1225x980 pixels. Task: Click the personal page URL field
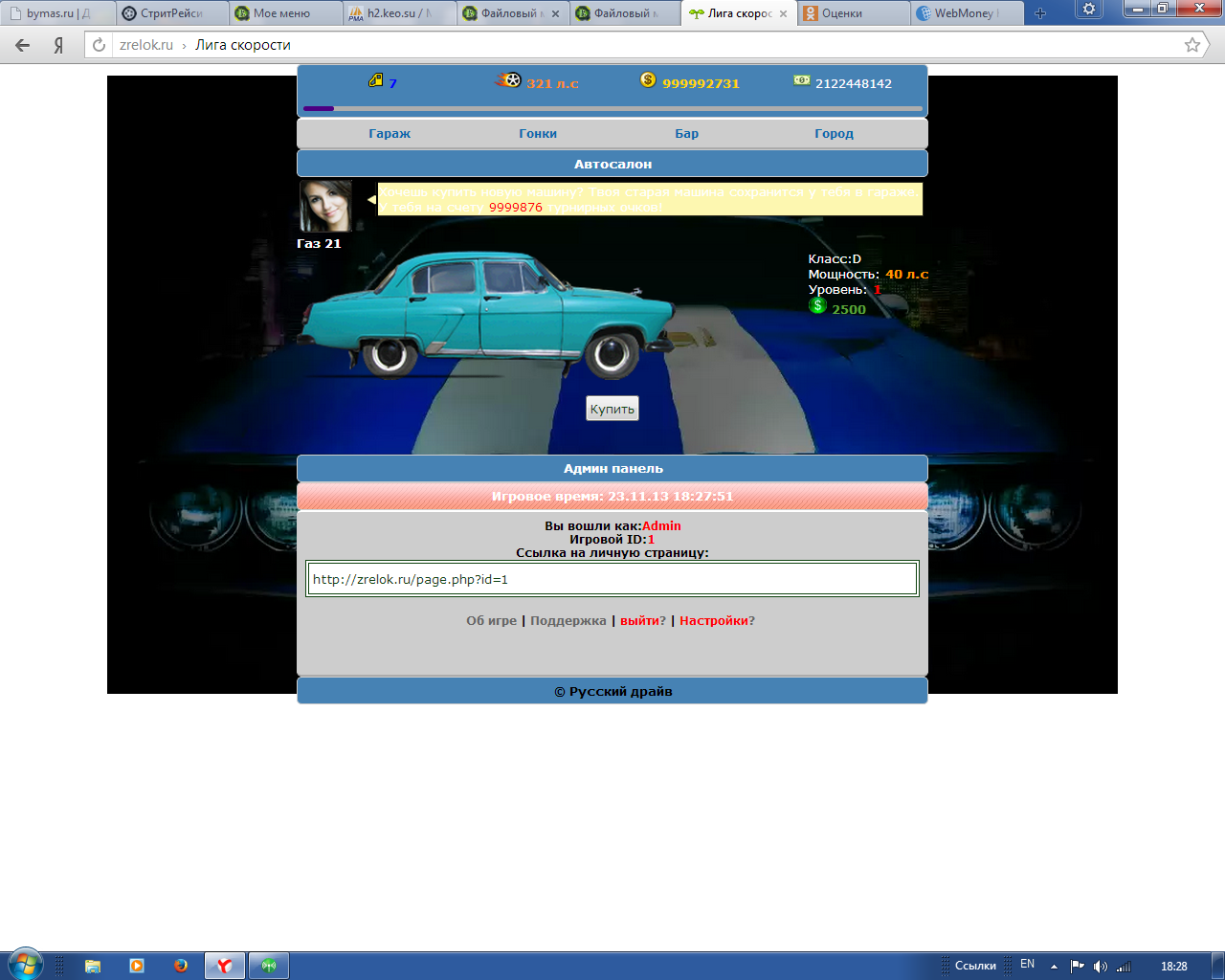click(x=612, y=579)
